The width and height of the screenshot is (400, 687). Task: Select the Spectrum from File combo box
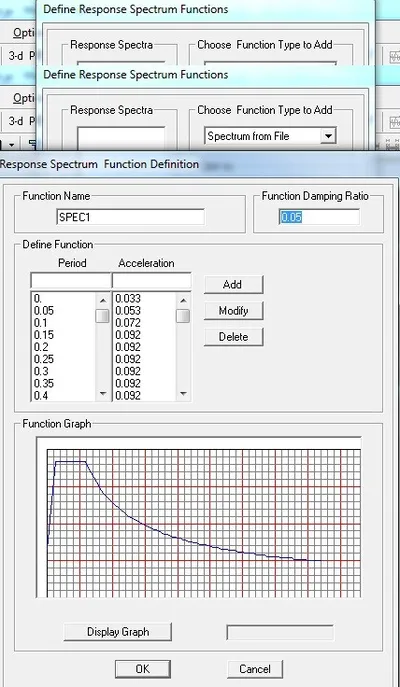click(x=270, y=136)
